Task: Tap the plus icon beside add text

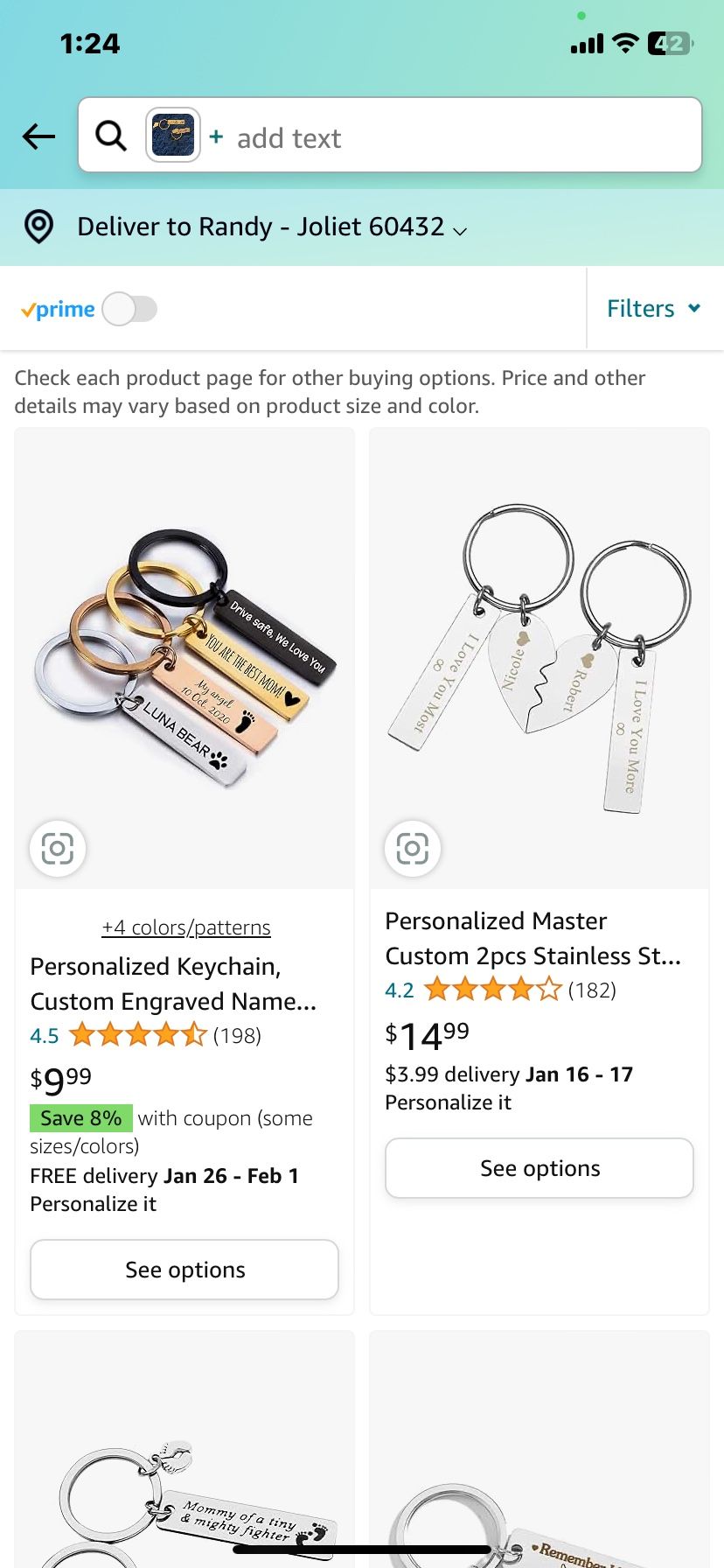Action: point(216,137)
